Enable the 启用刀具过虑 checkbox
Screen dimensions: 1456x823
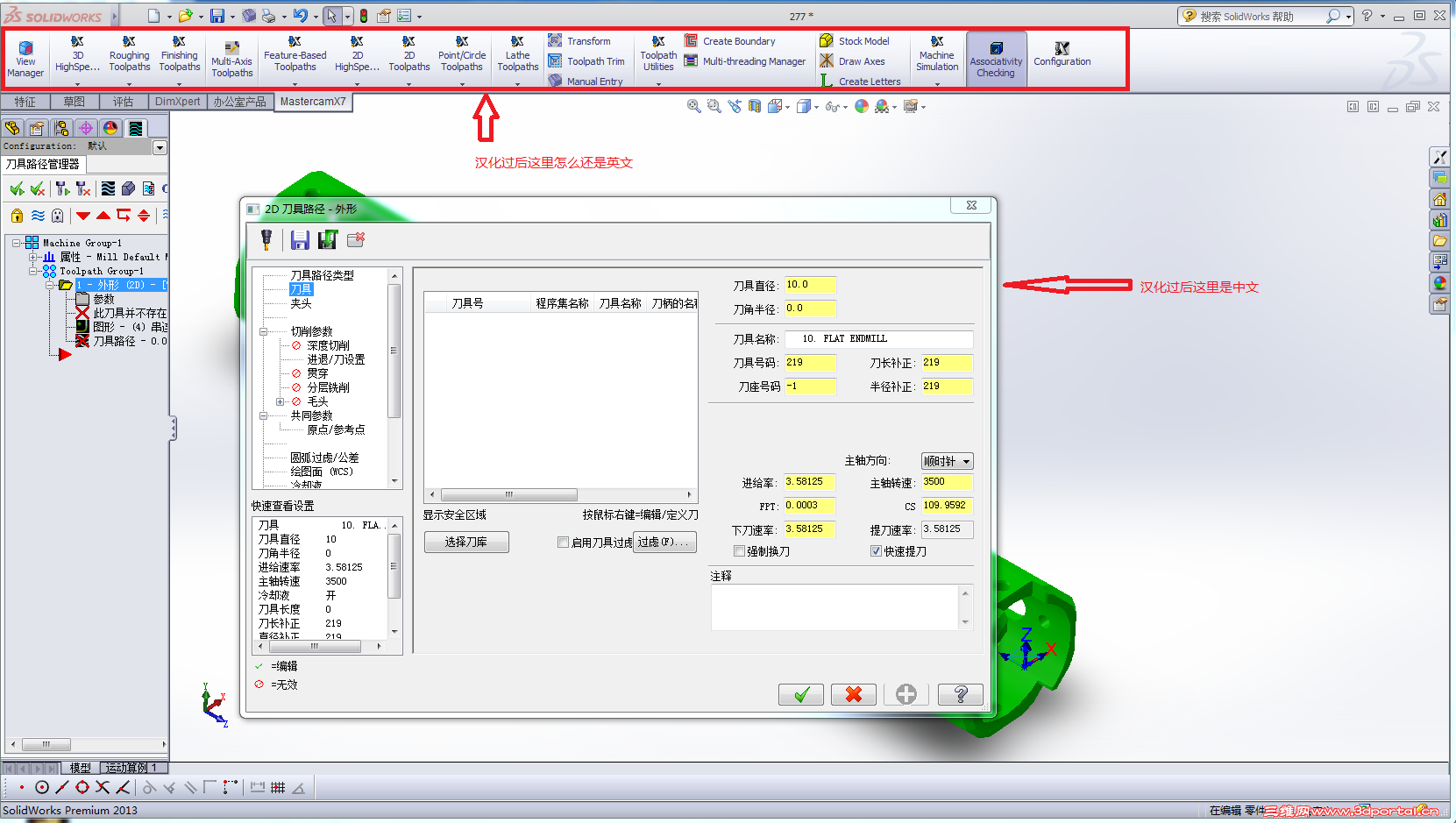click(564, 543)
